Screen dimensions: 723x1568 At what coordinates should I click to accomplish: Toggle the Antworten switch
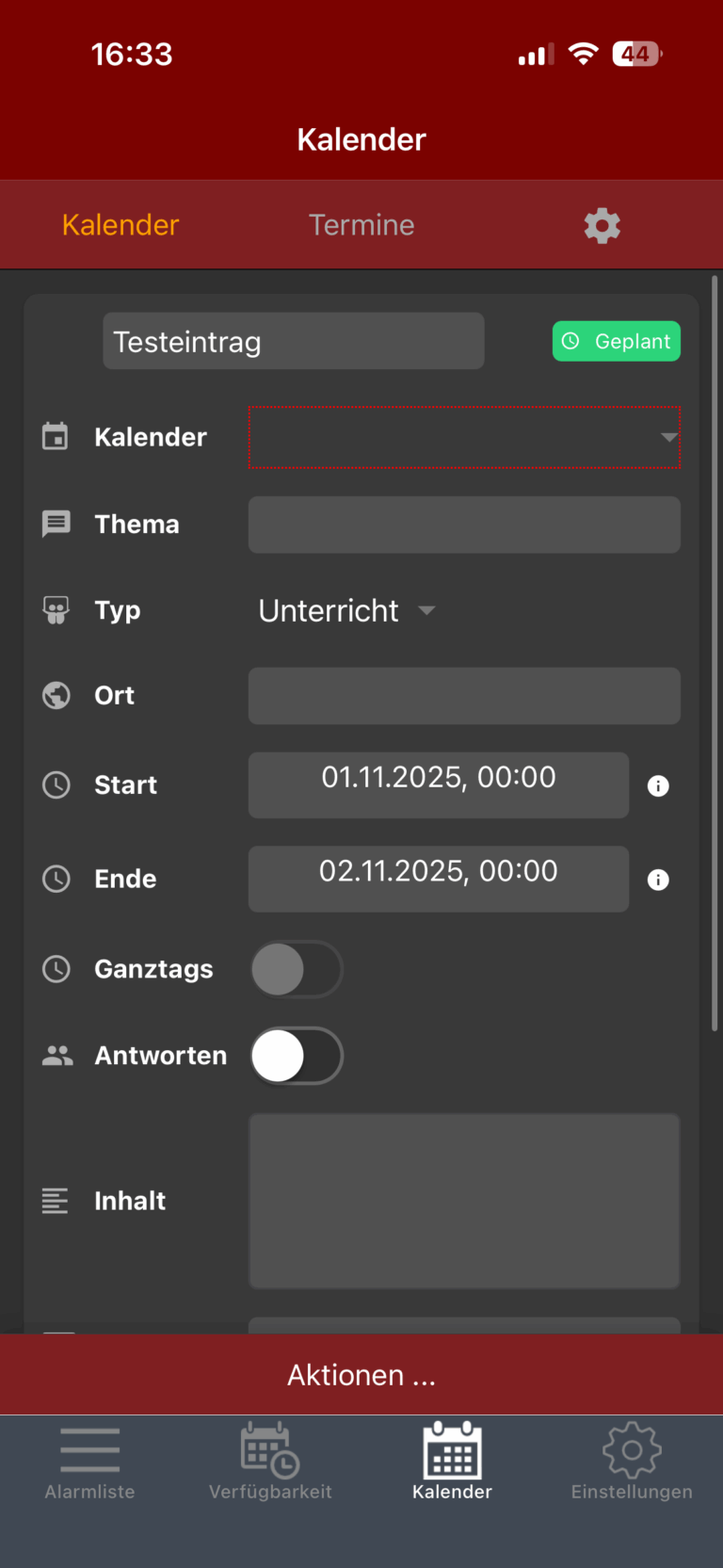click(297, 1056)
